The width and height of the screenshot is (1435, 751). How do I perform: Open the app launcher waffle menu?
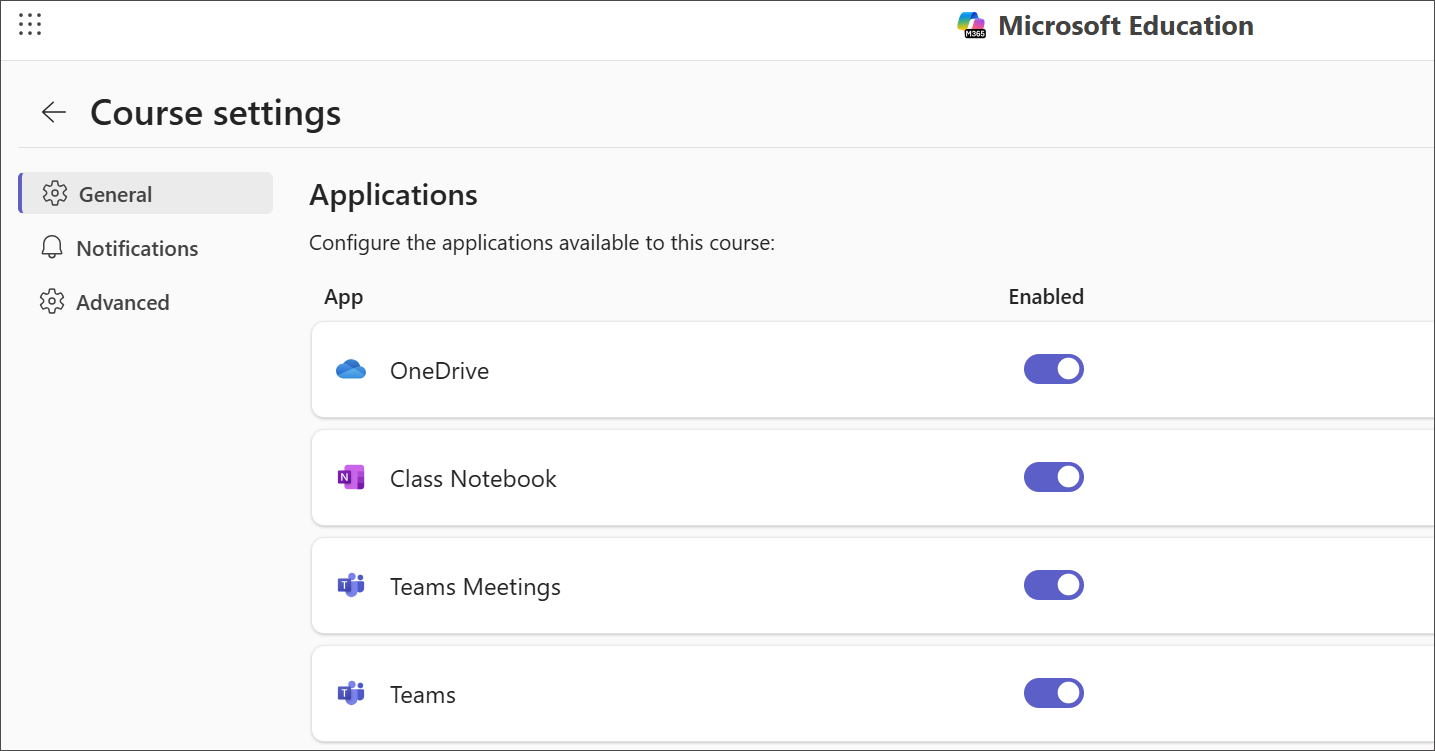point(30,24)
